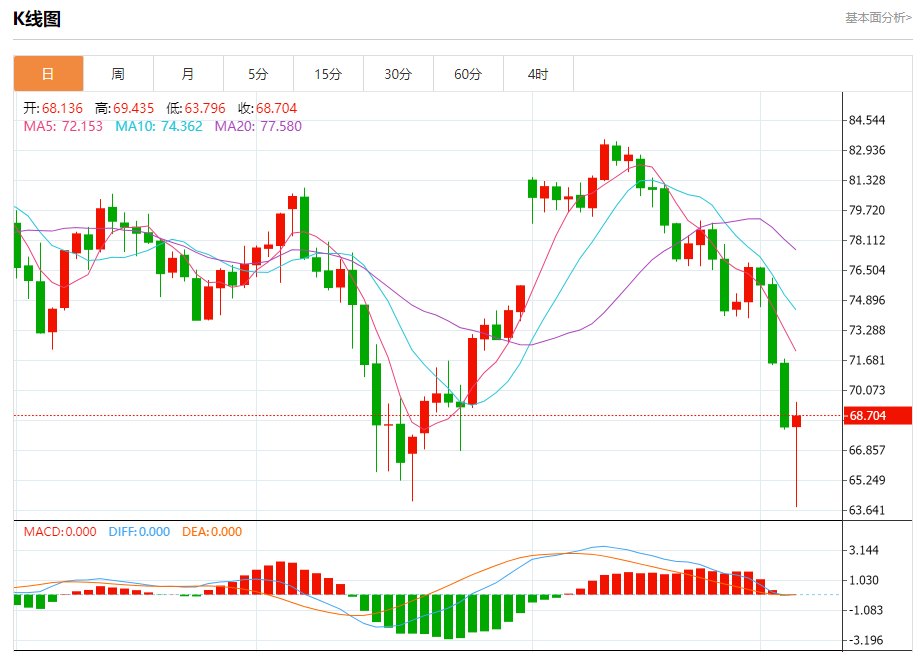Click the closing price 68.704 in header
The width and height of the screenshot is (918, 652).
tap(276, 108)
